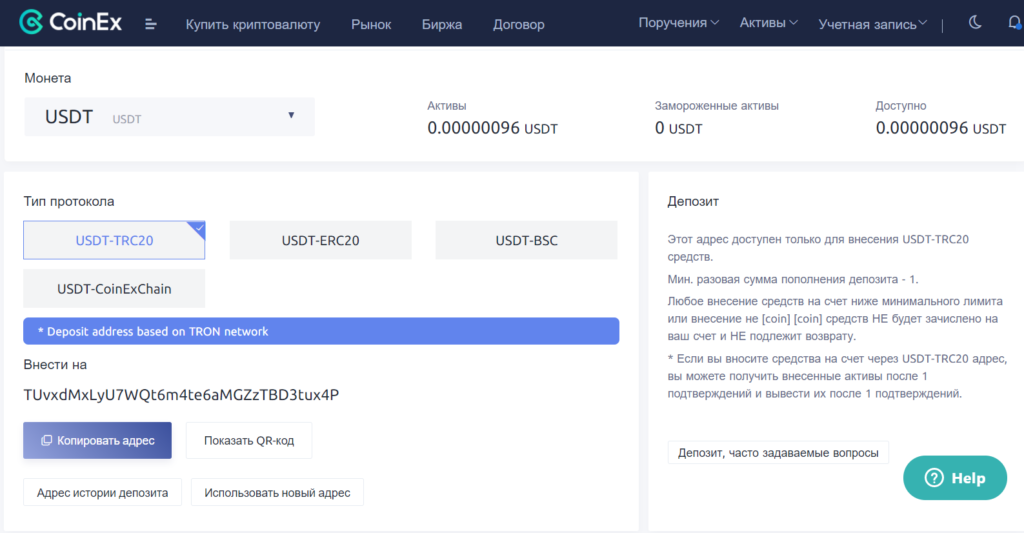
Task: Click the Замороженные активы value 0 USDT
Action: [679, 128]
